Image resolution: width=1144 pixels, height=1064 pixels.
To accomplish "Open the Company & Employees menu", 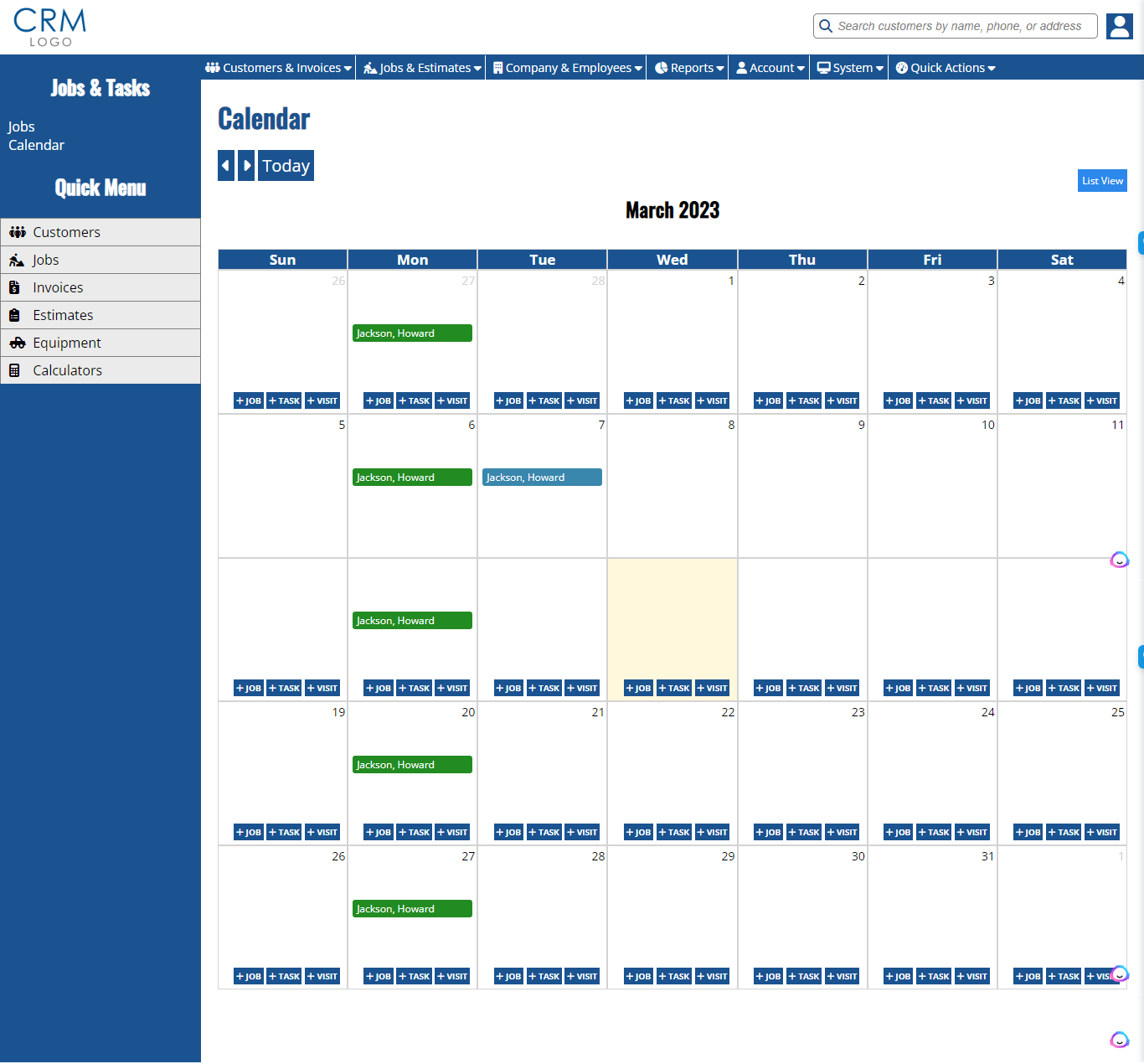I will 567,68.
